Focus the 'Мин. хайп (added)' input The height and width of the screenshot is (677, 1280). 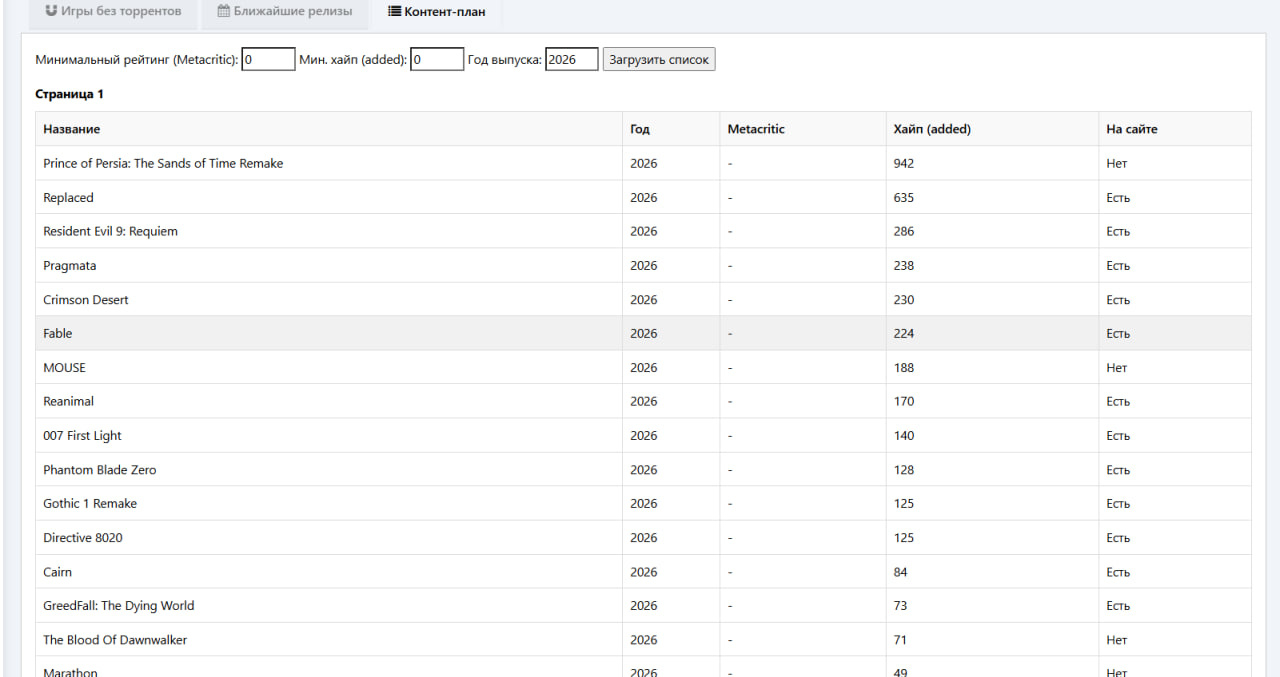point(437,60)
